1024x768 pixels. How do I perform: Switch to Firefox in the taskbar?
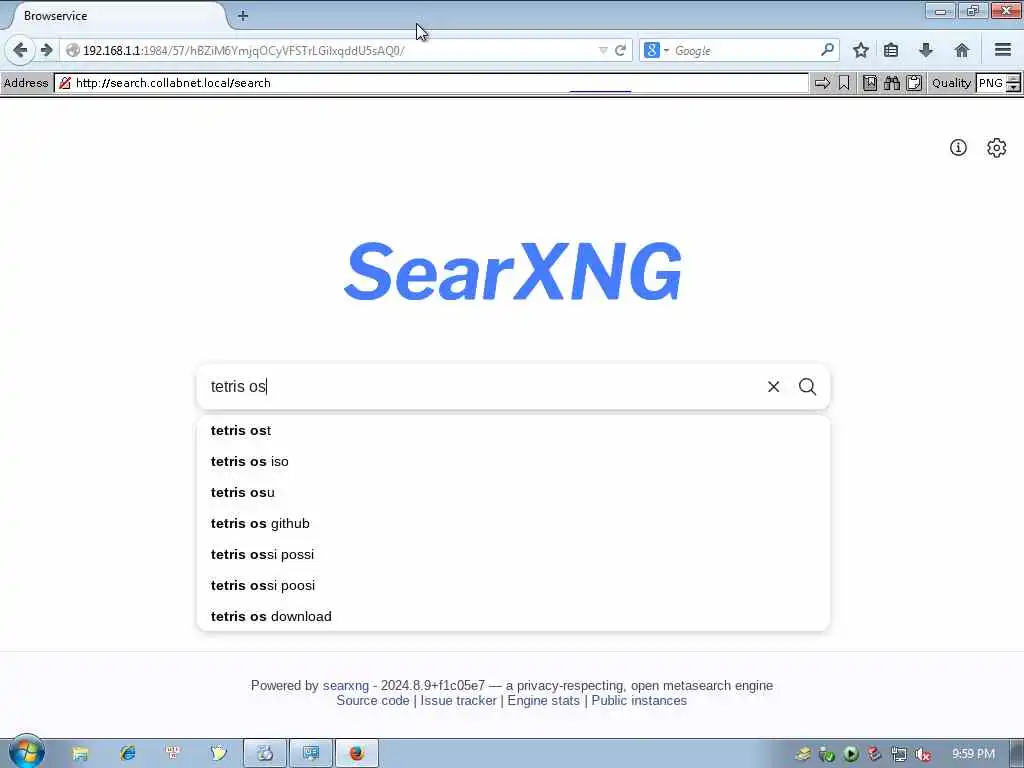coord(357,753)
